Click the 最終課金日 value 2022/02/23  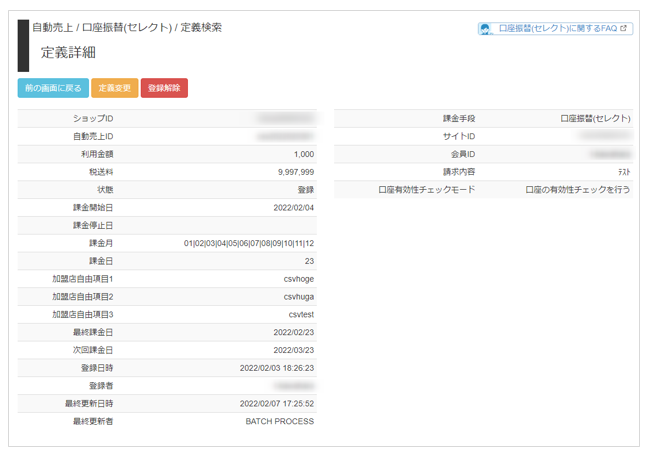click(x=294, y=332)
